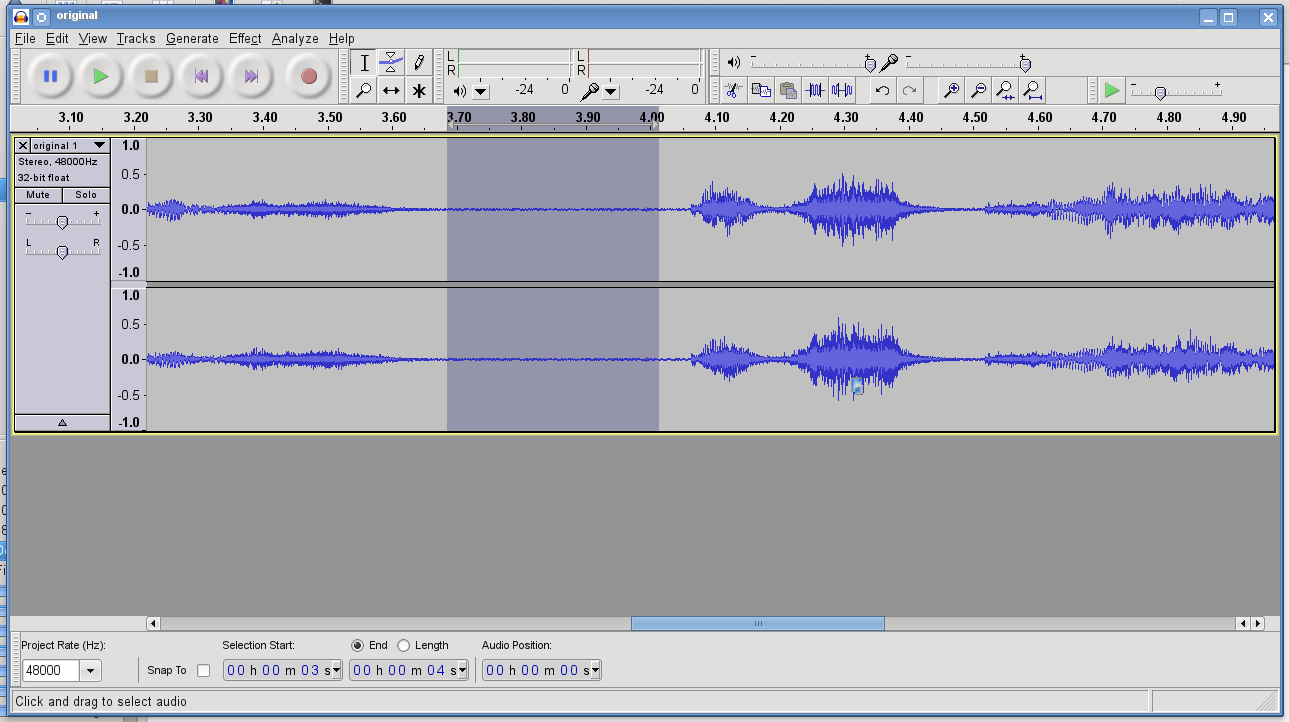1289x722 pixels.
Task: Select the Envelope tool
Action: tap(391, 63)
